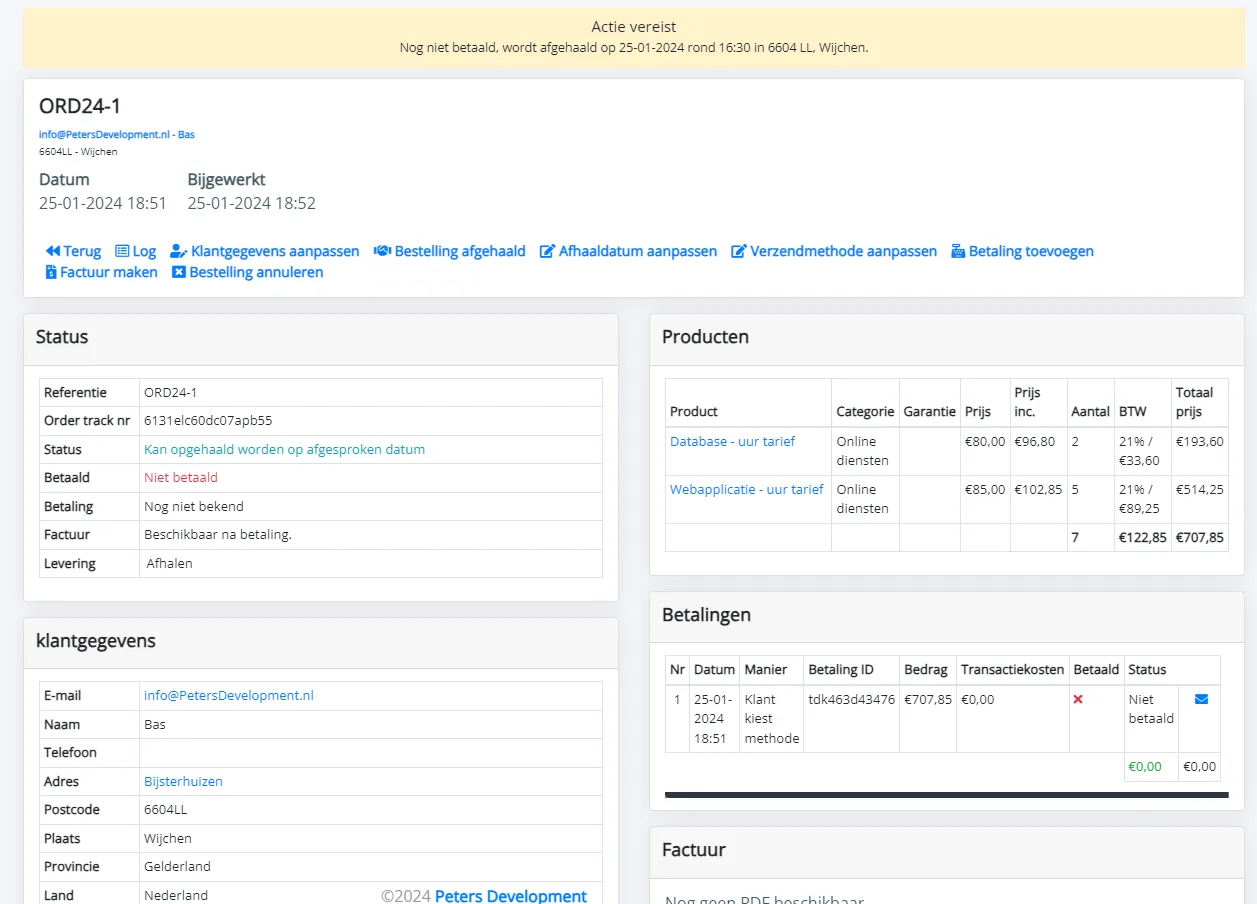
Task: Select the Klantgegevens aanpassen person-edit icon
Action: coord(178,251)
